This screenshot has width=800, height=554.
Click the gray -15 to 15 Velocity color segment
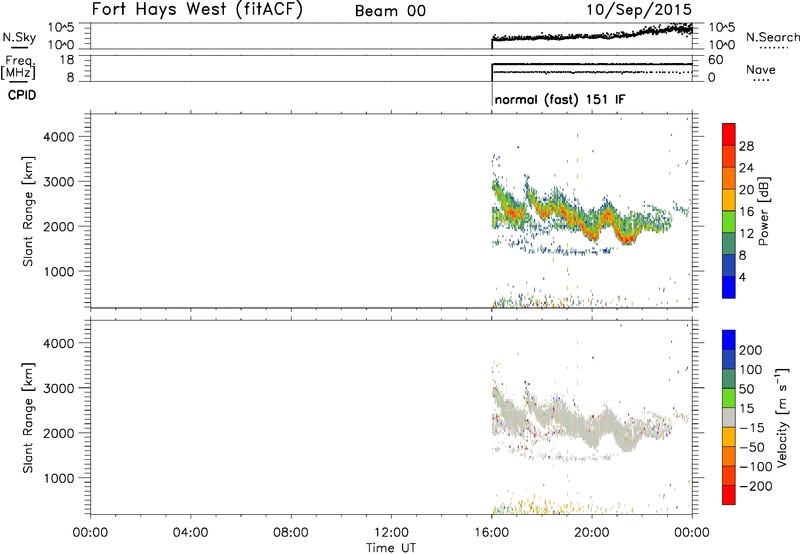729,418
